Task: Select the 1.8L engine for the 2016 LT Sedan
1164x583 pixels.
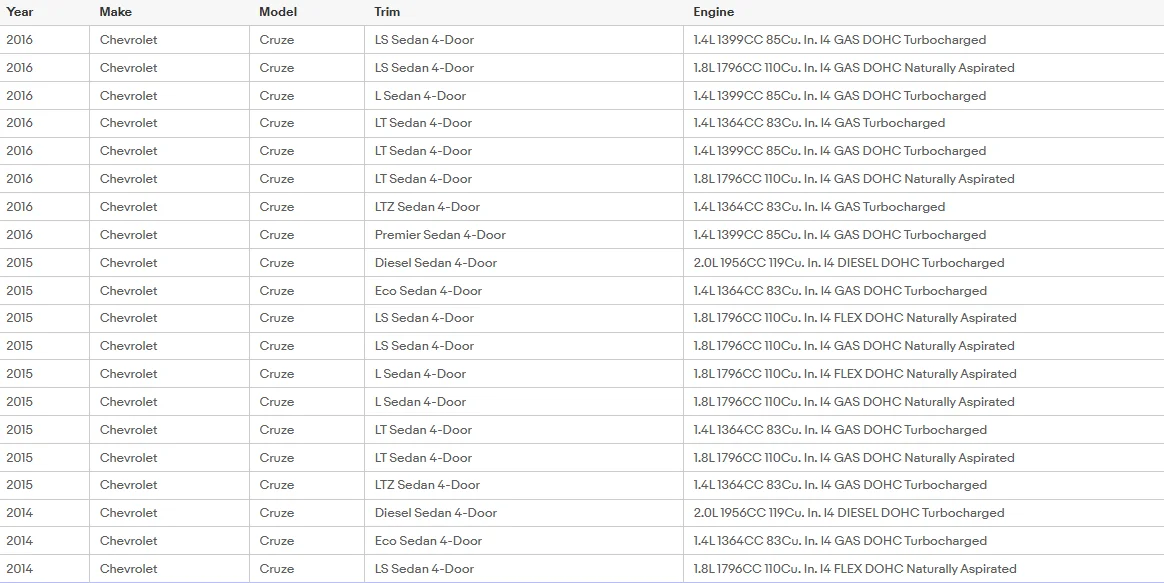Action: pyautogui.click(x=854, y=179)
